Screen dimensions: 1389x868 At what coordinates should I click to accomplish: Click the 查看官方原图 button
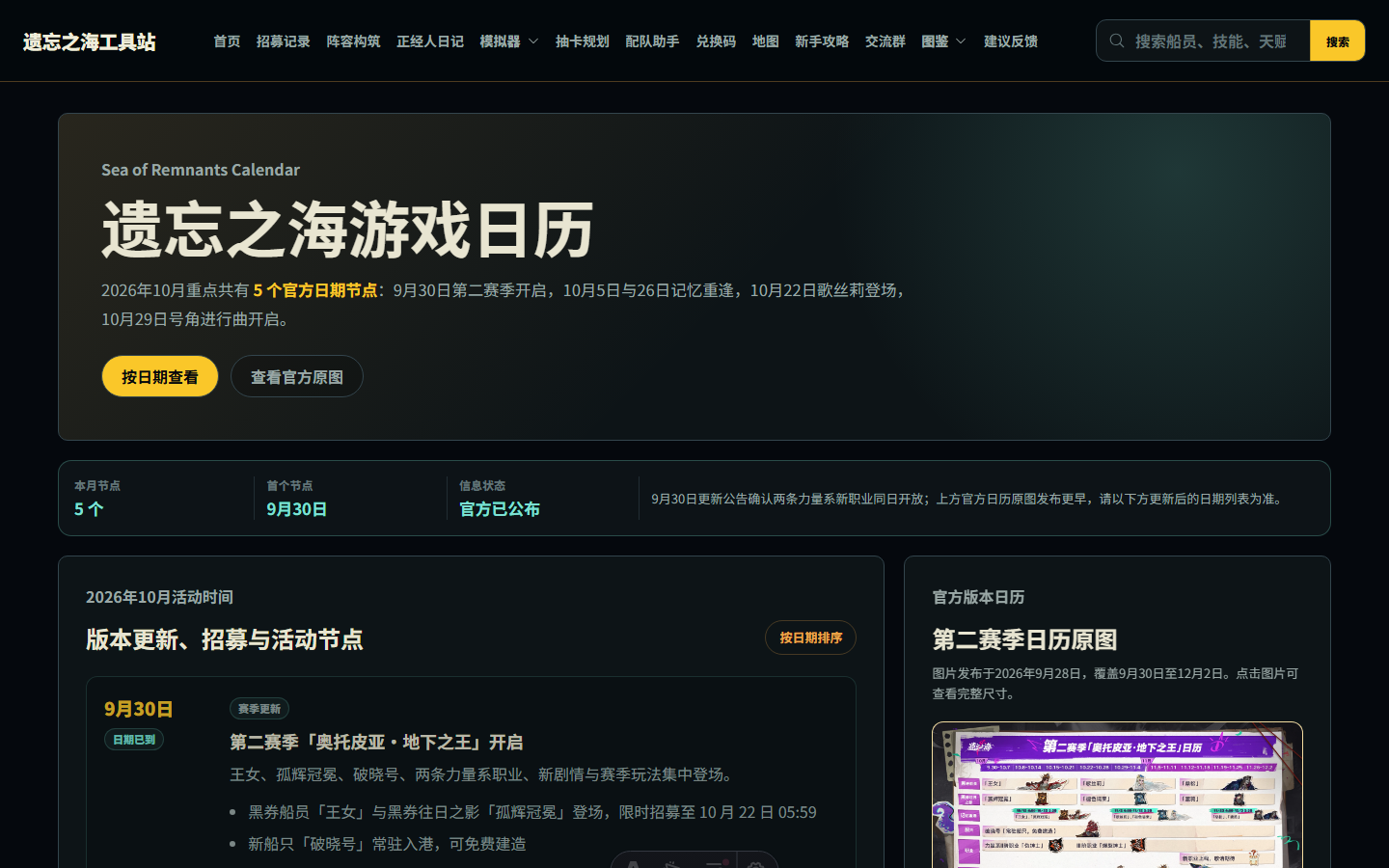(x=297, y=376)
